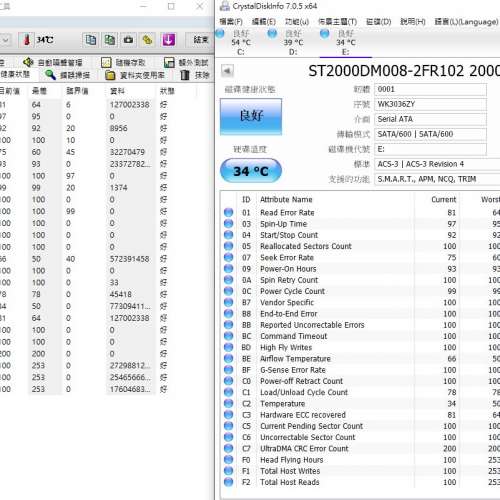Click the ACS-3 Revision 4 standard field

pyautogui.click(x=437, y=164)
